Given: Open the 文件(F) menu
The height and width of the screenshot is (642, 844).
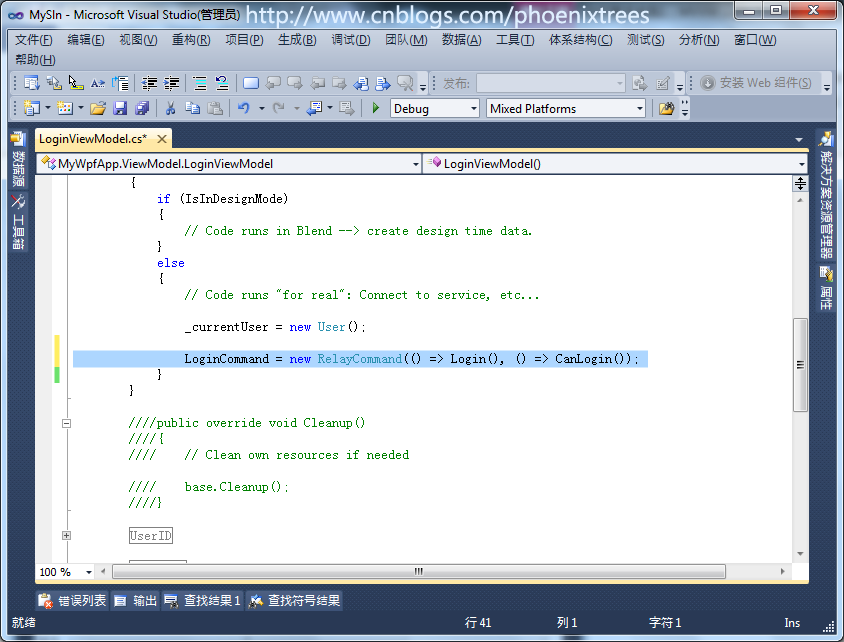Looking at the screenshot, I should point(33,40).
